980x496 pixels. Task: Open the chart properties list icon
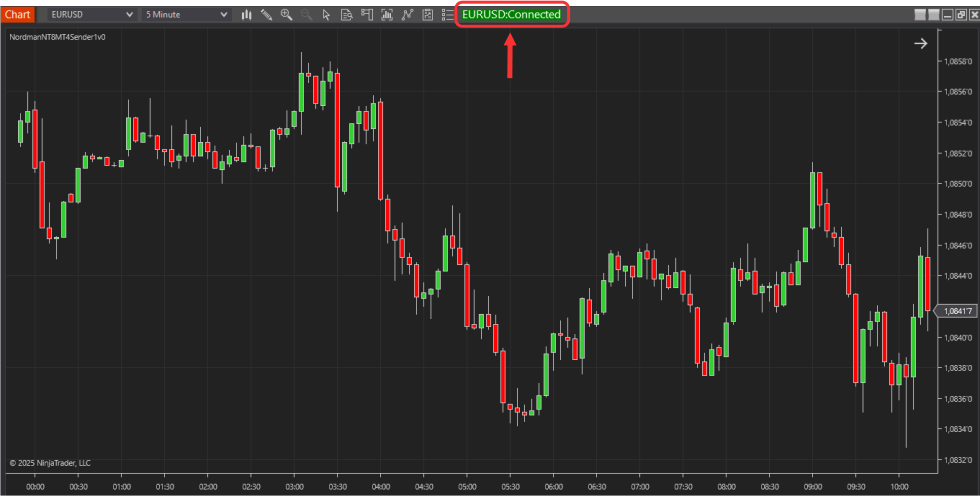(447, 15)
